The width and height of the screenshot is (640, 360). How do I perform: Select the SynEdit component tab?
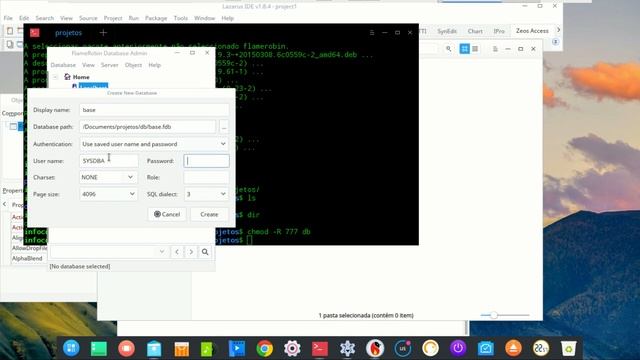[x=447, y=31]
